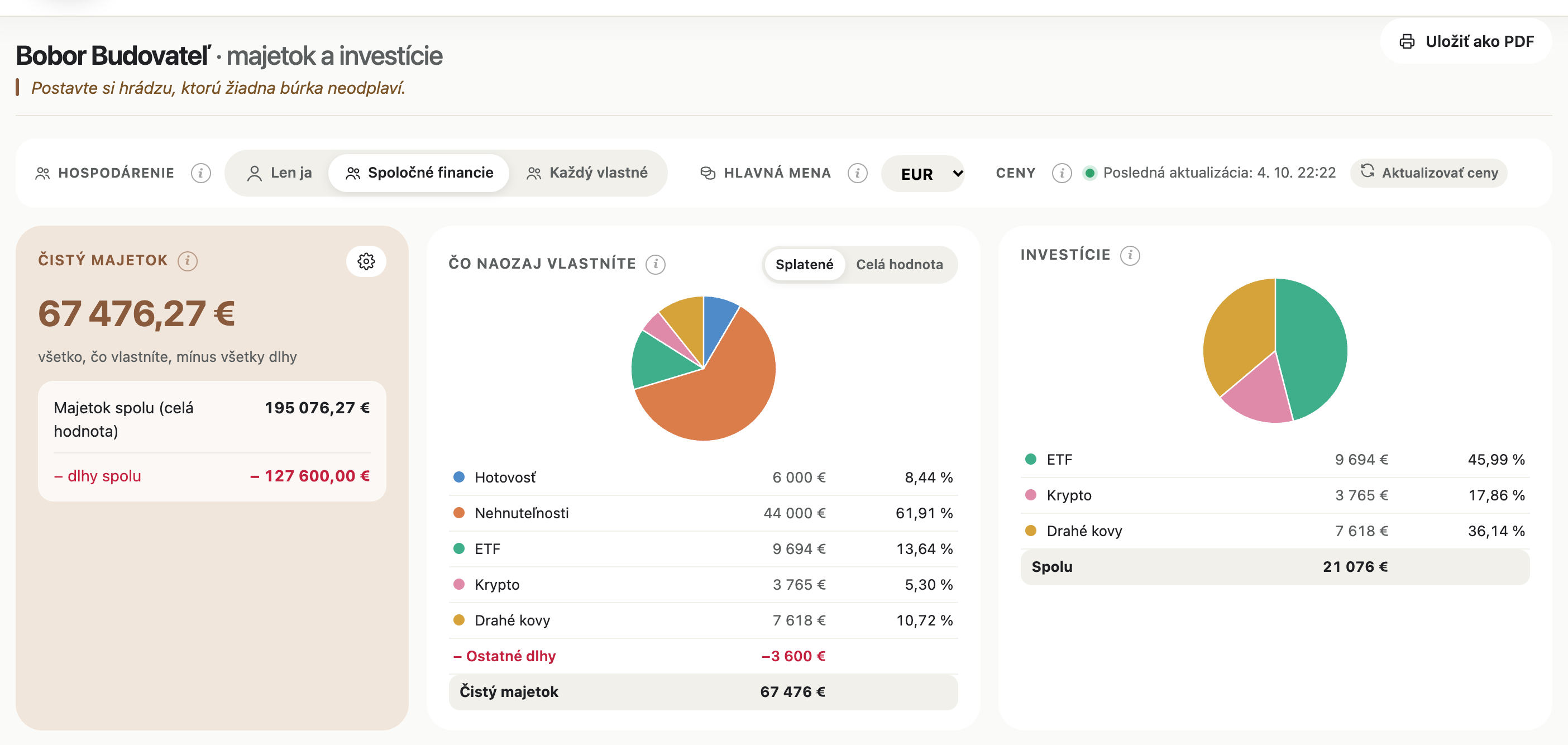The image size is (1568, 745).
Task: Click the 67 476,27 € net worth value
Action: (136, 314)
